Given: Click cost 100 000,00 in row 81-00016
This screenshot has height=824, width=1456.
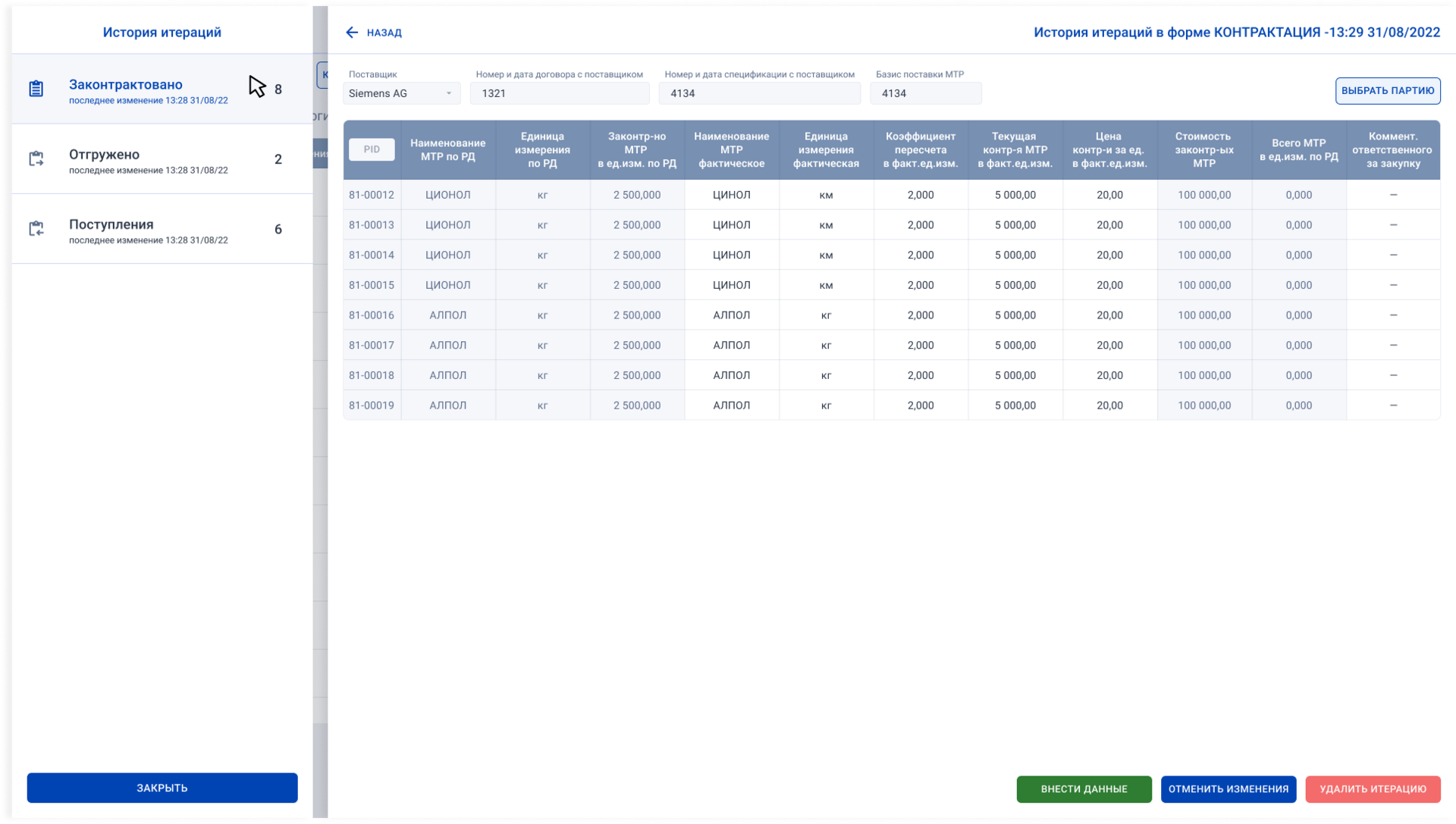Looking at the screenshot, I should [x=1204, y=315].
